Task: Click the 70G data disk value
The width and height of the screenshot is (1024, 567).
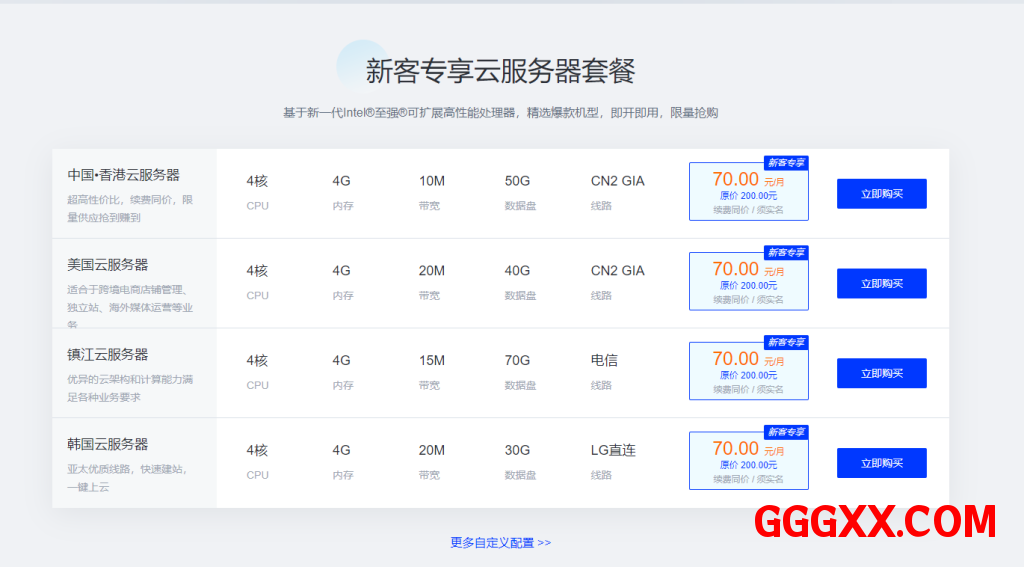Action: (517, 360)
